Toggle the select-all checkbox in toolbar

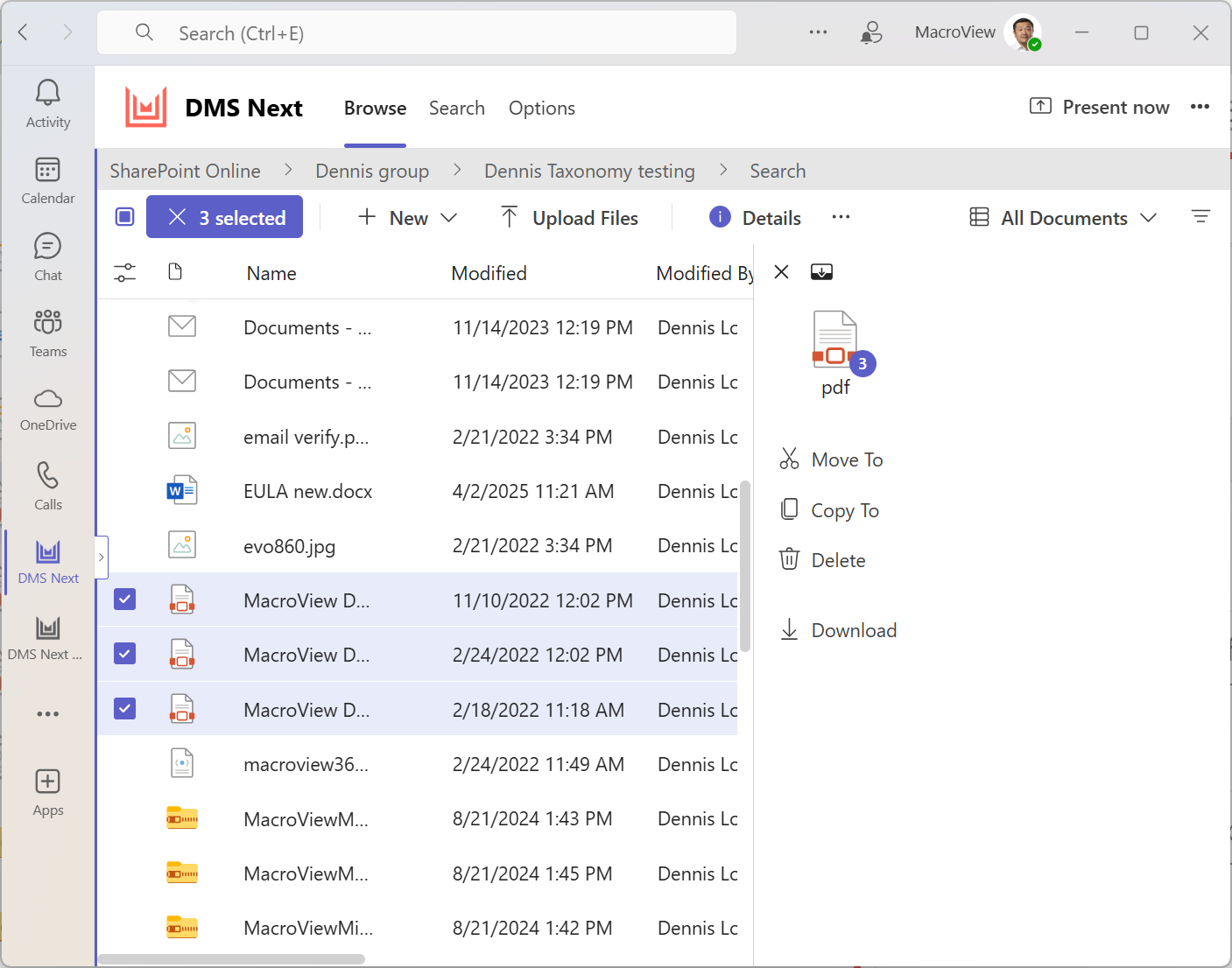[x=125, y=216]
